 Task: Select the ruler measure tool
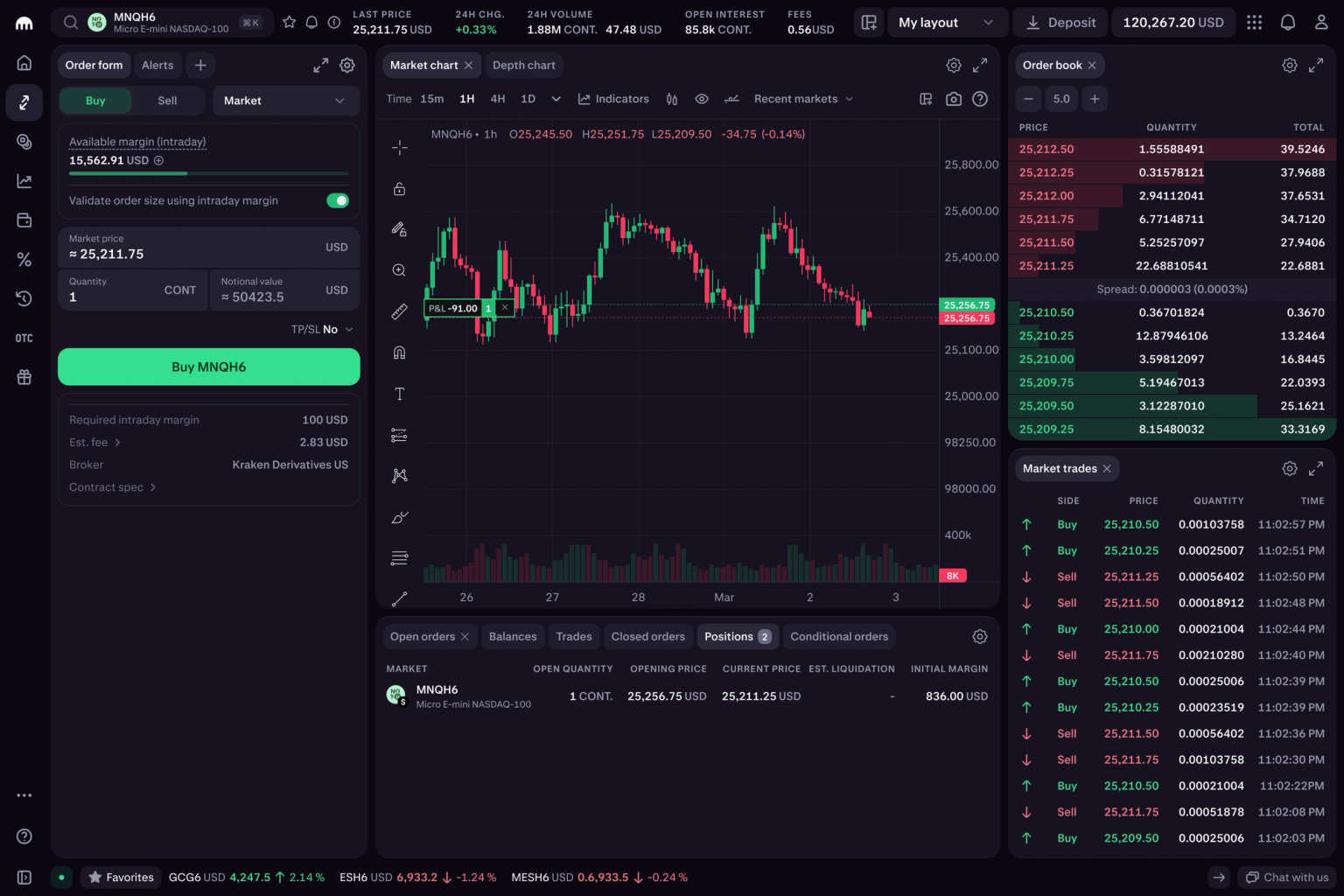coord(399,311)
